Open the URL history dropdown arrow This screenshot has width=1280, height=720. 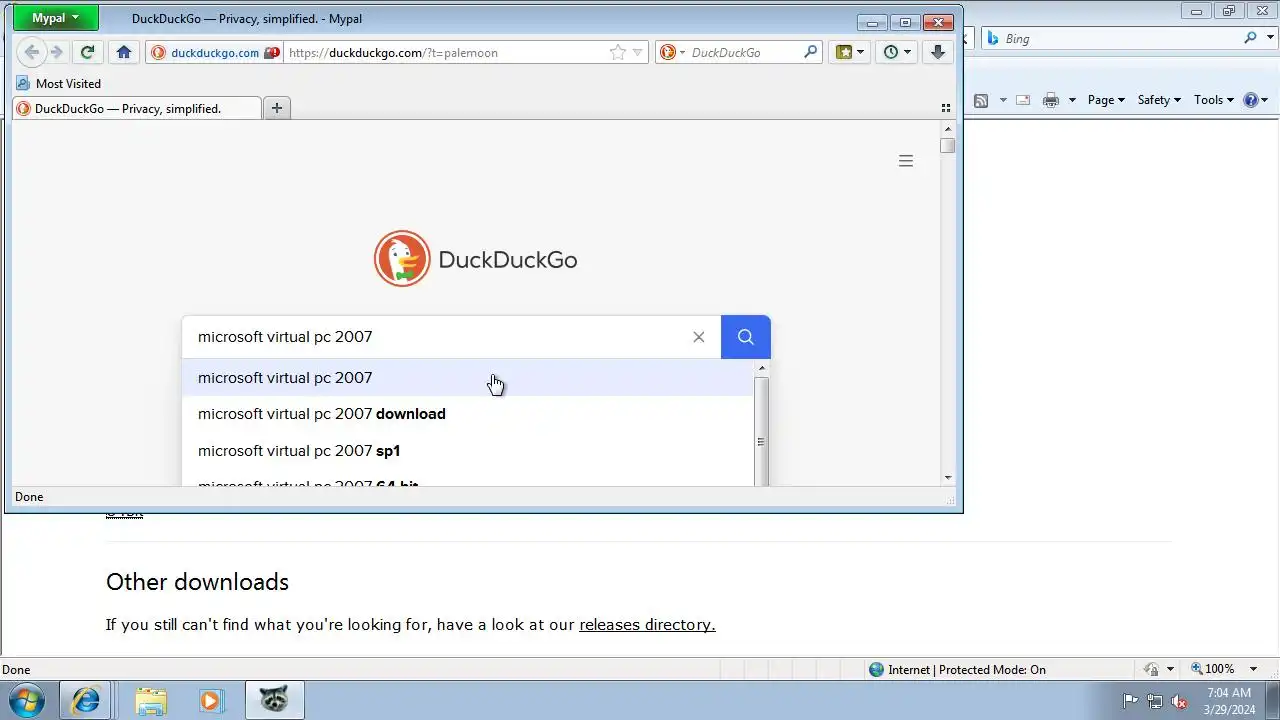(637, 53)
